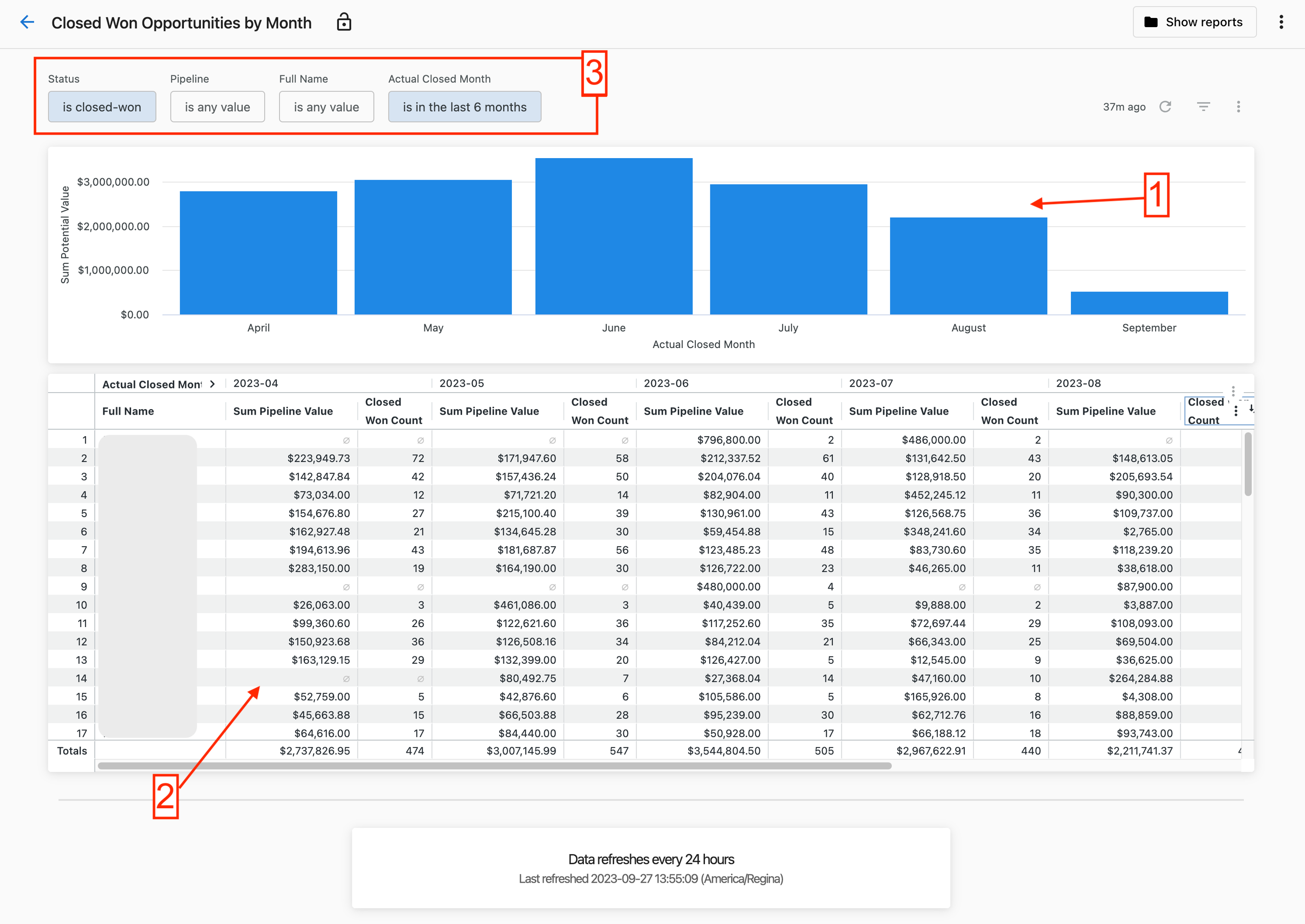Click the July bar in chart
Viewport: 1305px width, 924px height.
pos(788,249)
